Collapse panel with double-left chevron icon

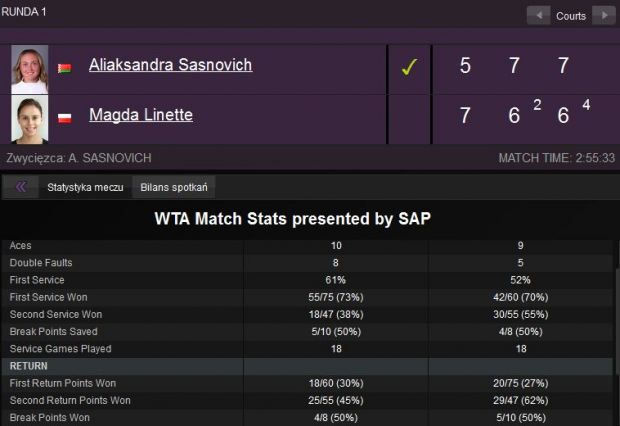pyautogui.click(x=21, y=187)
